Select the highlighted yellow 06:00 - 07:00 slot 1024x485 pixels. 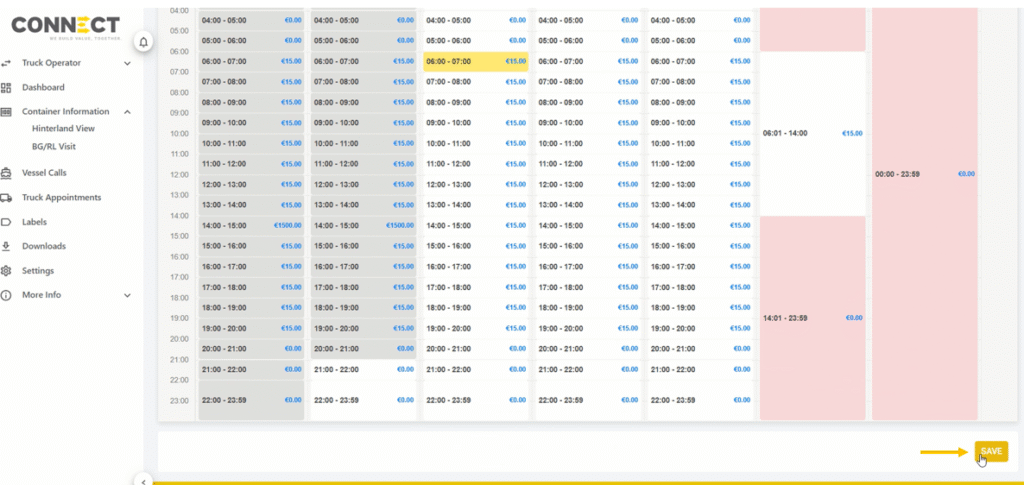click(x=476, y=61)
